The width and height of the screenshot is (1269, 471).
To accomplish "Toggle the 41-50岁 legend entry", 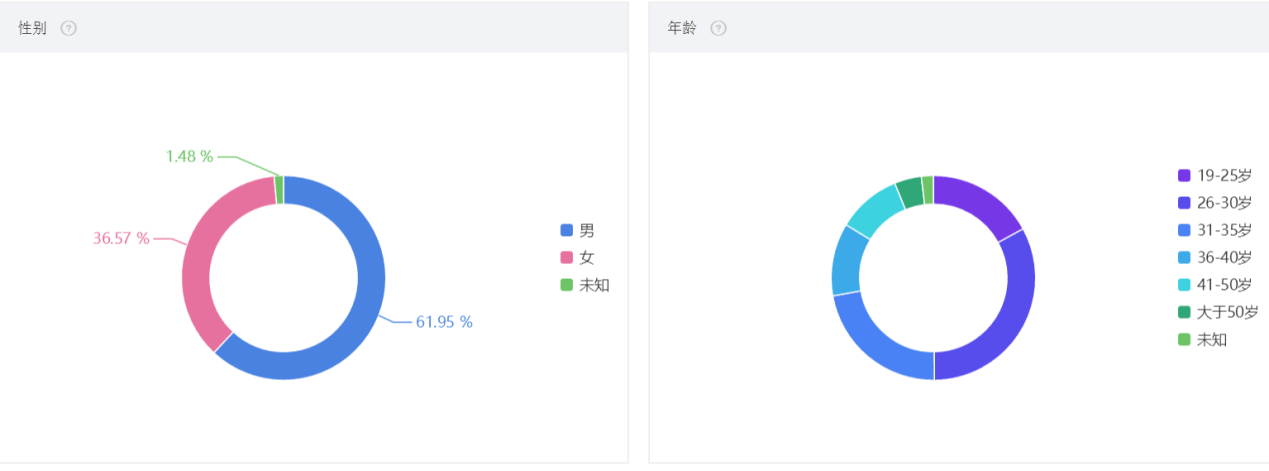I will (x=1215, y=284).
